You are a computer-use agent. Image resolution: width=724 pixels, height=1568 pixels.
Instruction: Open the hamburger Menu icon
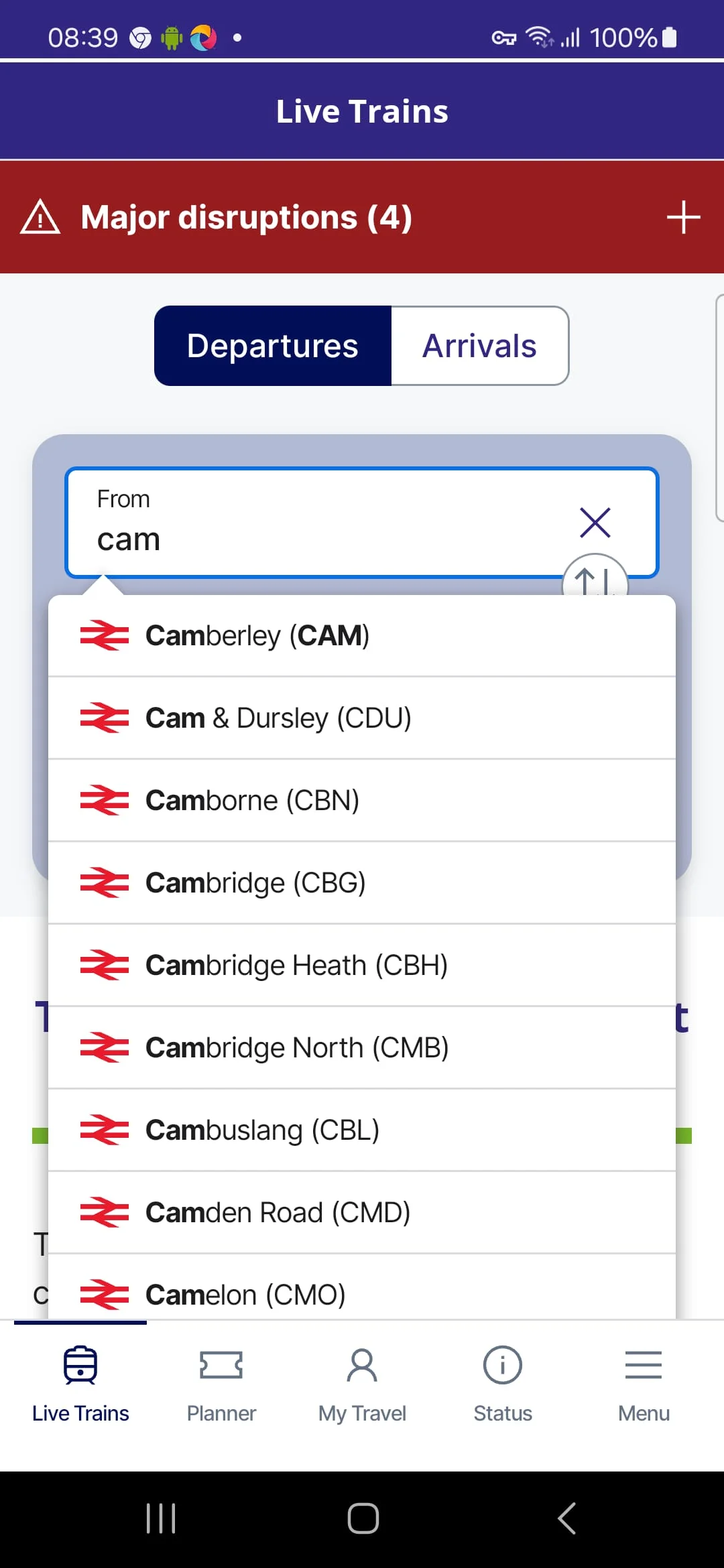coord(644,1366)
